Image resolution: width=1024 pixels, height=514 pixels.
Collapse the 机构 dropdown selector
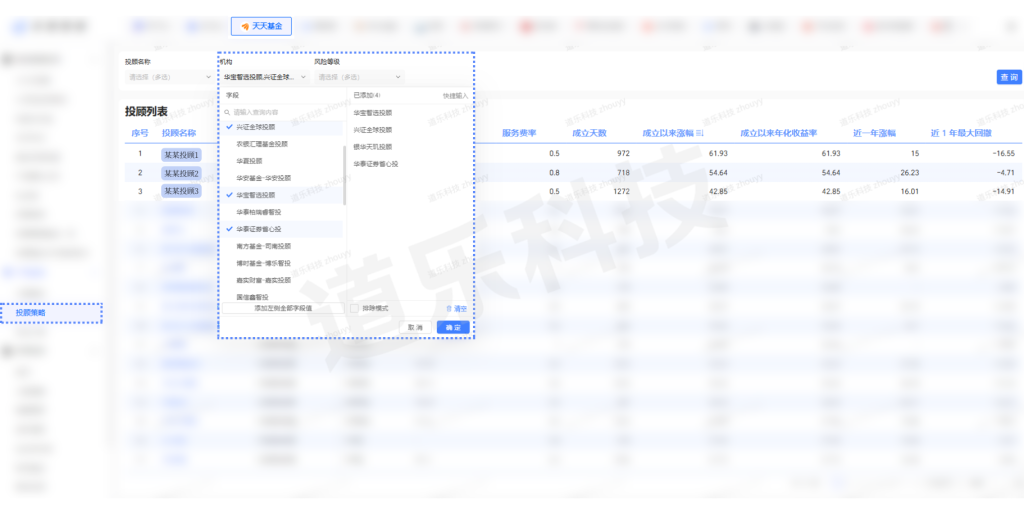click(262, 77)
